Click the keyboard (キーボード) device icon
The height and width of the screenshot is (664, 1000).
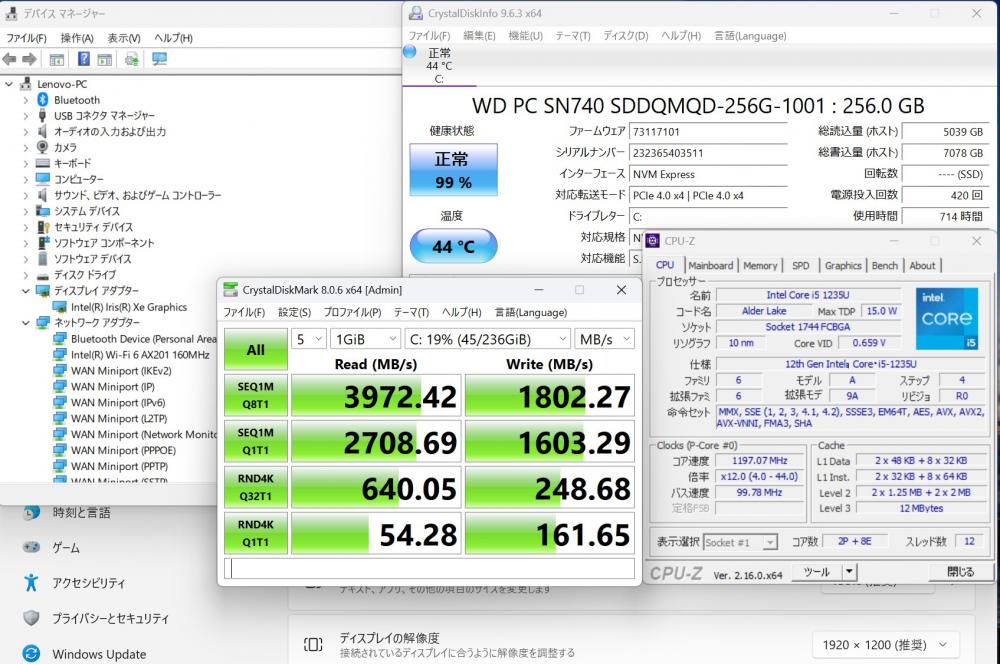(43, 163)
